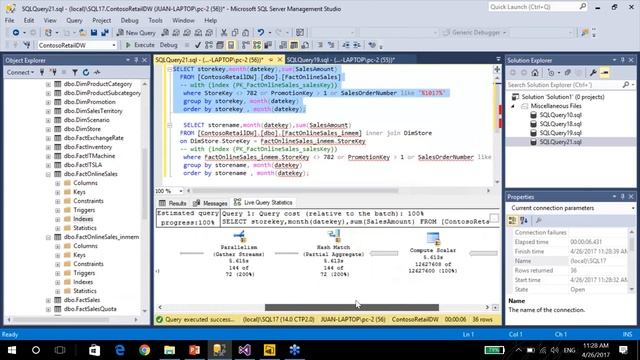
Task: Click the Cut scissors icon
Action: point(224,33)
